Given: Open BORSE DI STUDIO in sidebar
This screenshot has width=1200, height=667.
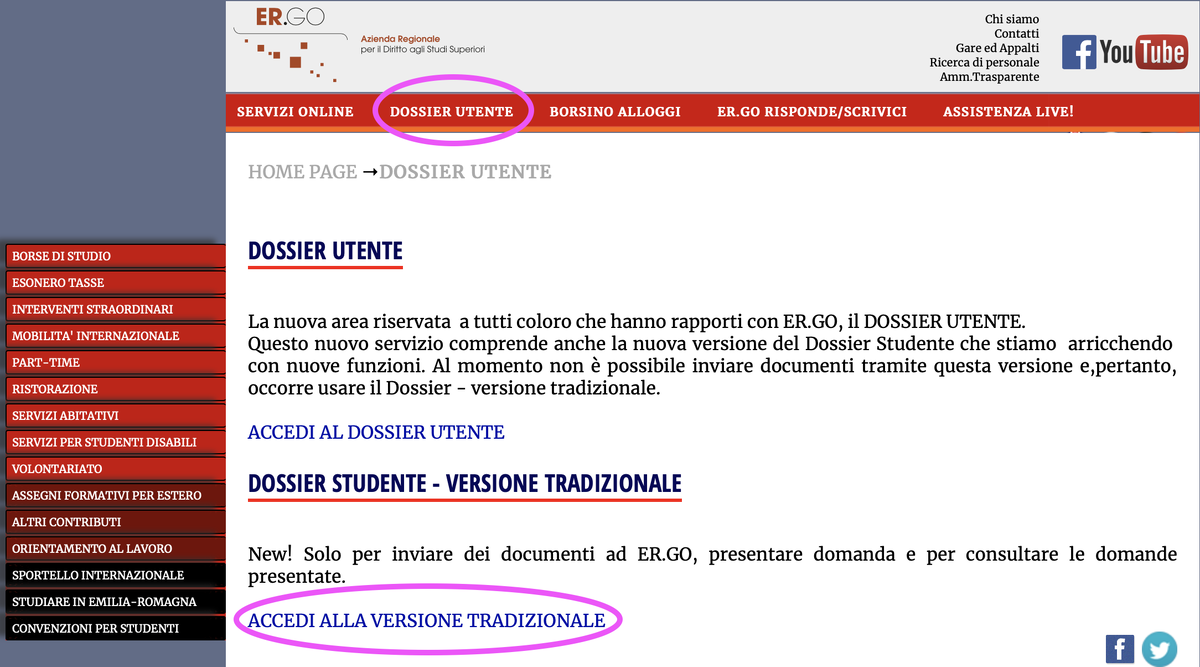Looking at the screenshot, I should pos(115,257).
